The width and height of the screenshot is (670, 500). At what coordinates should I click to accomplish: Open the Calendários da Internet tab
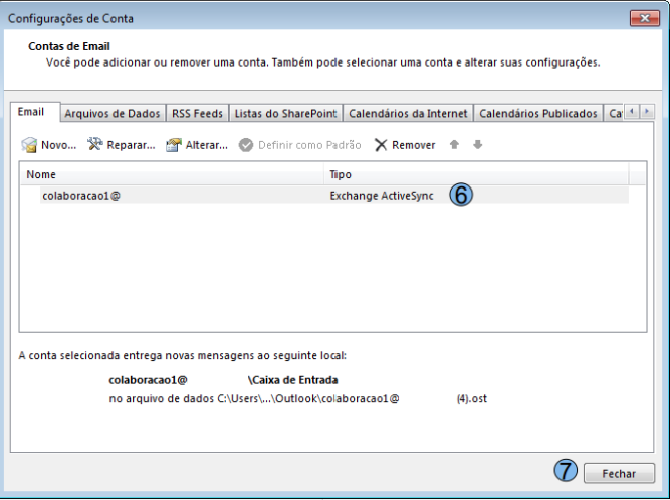[x=407, y=113]
